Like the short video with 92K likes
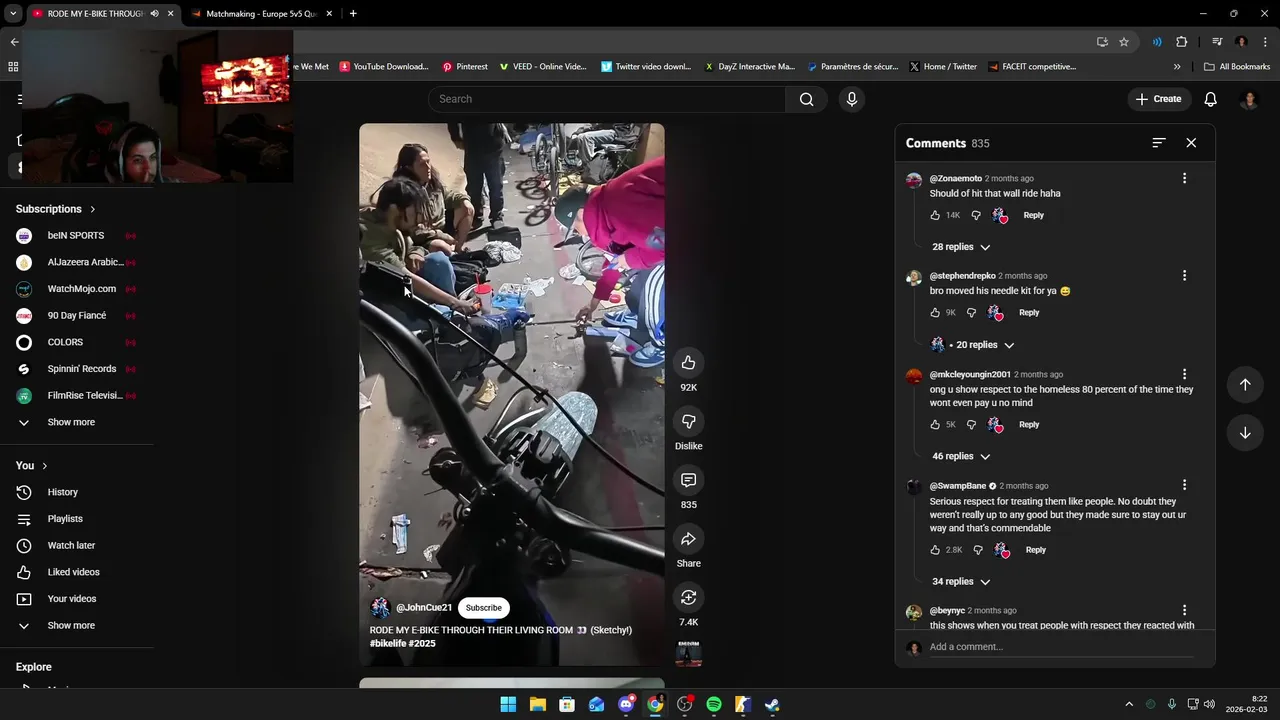The image size is (1280, 720). (x=688, y=362)
